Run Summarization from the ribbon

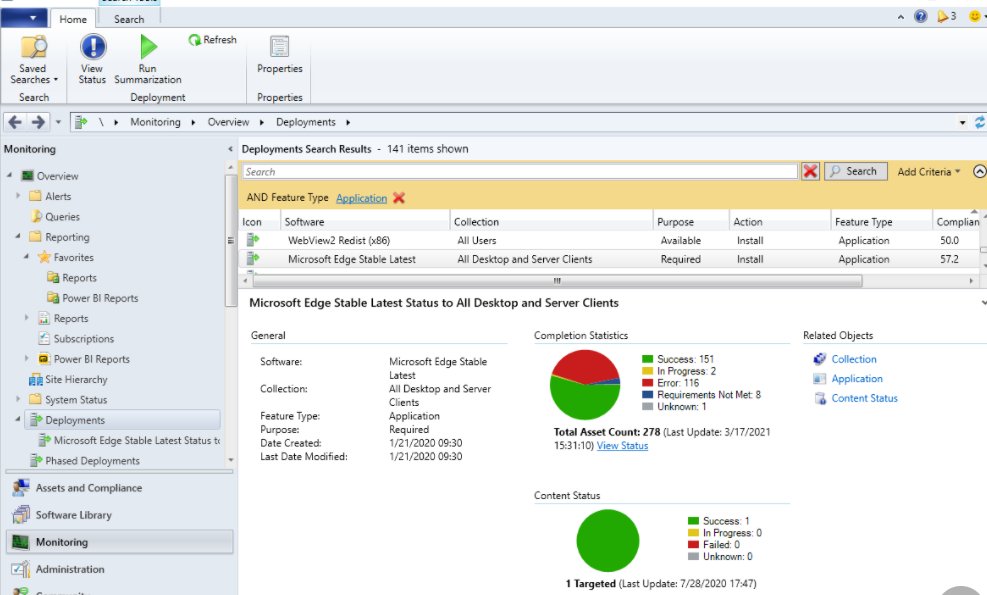[x=148, y=60]
